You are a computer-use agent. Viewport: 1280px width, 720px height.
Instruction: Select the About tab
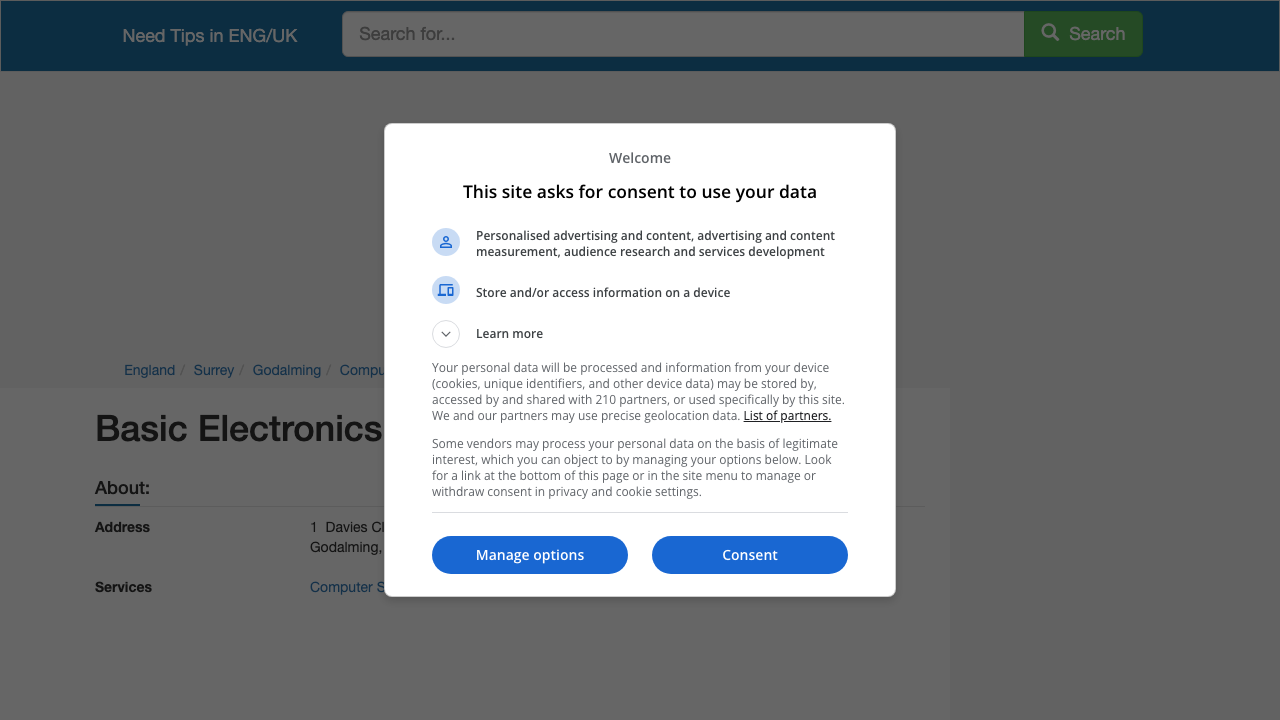pyautogui.click(x=121, y=488)
